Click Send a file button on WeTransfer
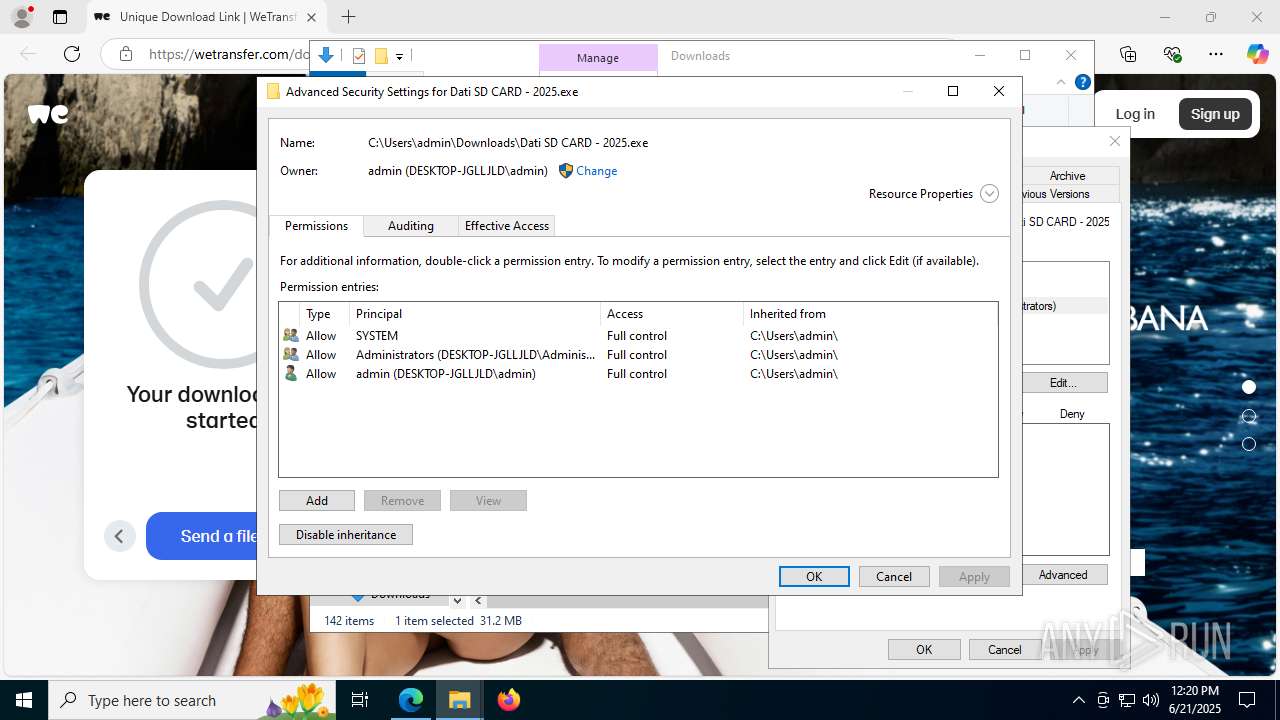Image resolution: width=1280 pixels, height=720 pixels. pyautogui.click(x=204, y=536)
